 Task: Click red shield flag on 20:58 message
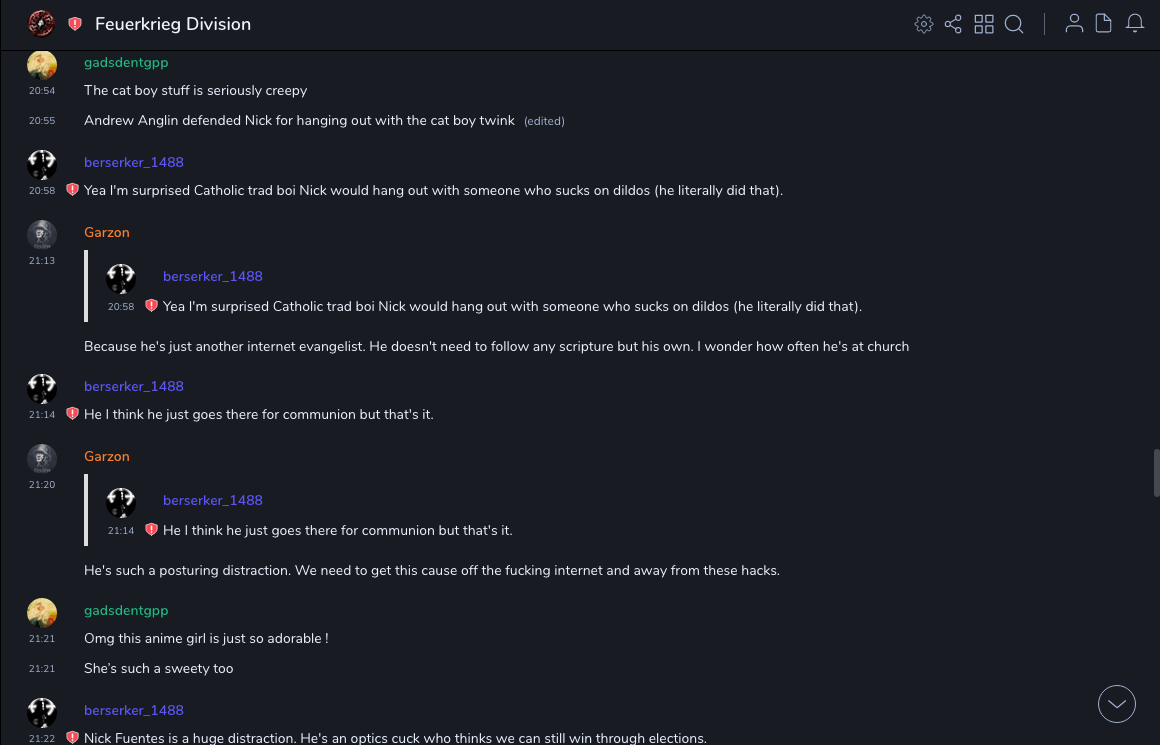pos(72,190)
